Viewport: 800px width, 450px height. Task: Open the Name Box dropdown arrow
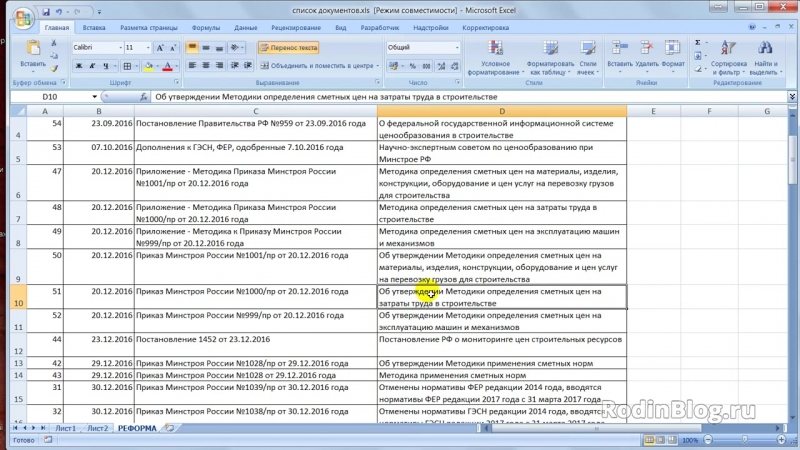[94, 96]
